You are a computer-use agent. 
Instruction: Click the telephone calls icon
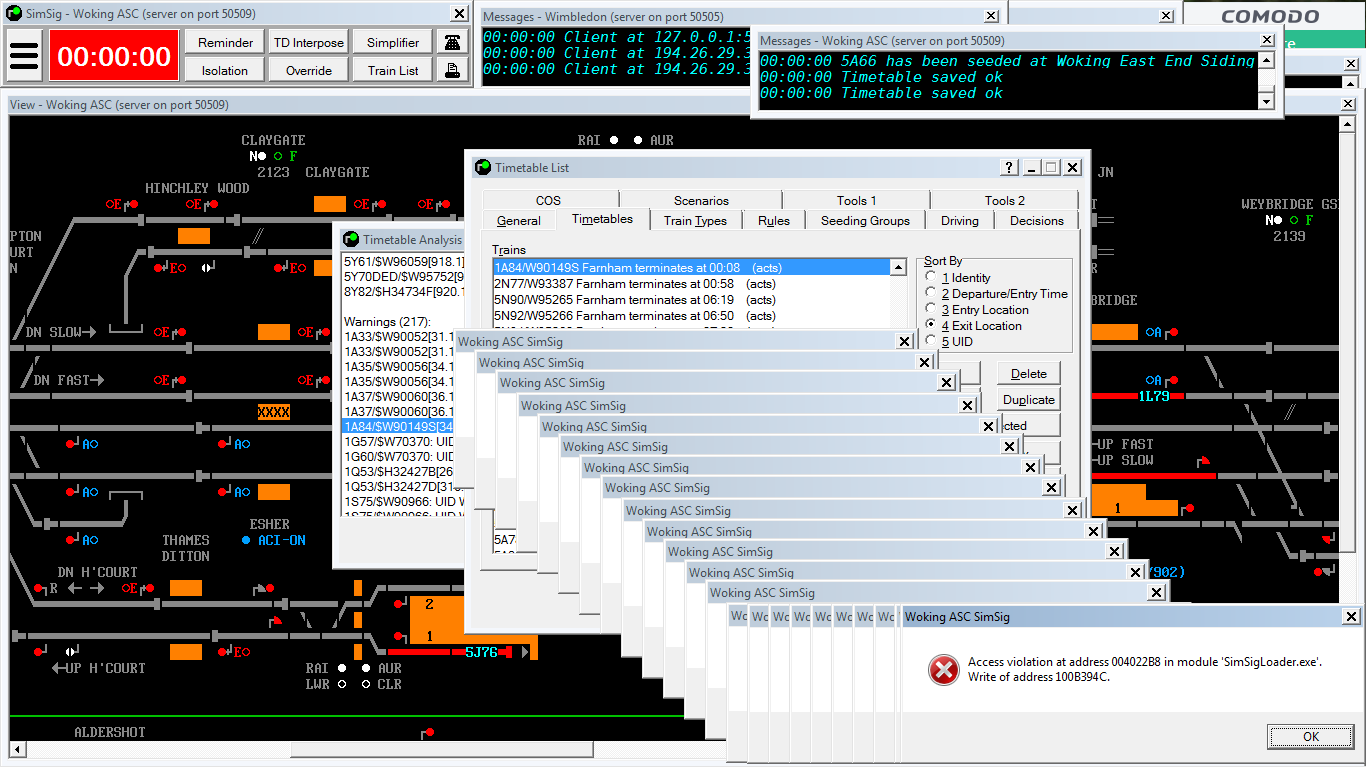(x=454, y=42)
